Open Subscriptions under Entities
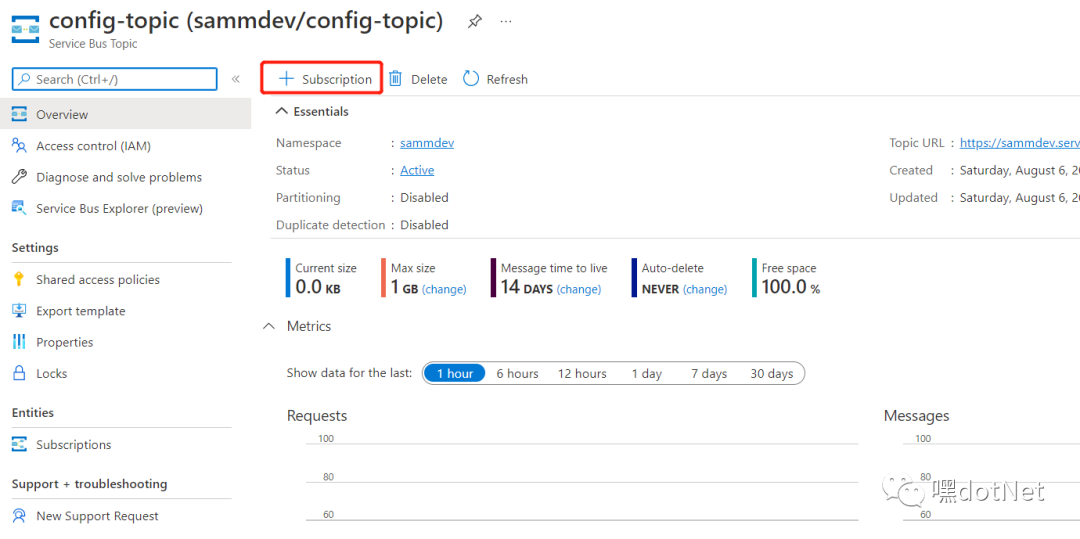This screenshot has width=1080, height=539. click(74, 445)
